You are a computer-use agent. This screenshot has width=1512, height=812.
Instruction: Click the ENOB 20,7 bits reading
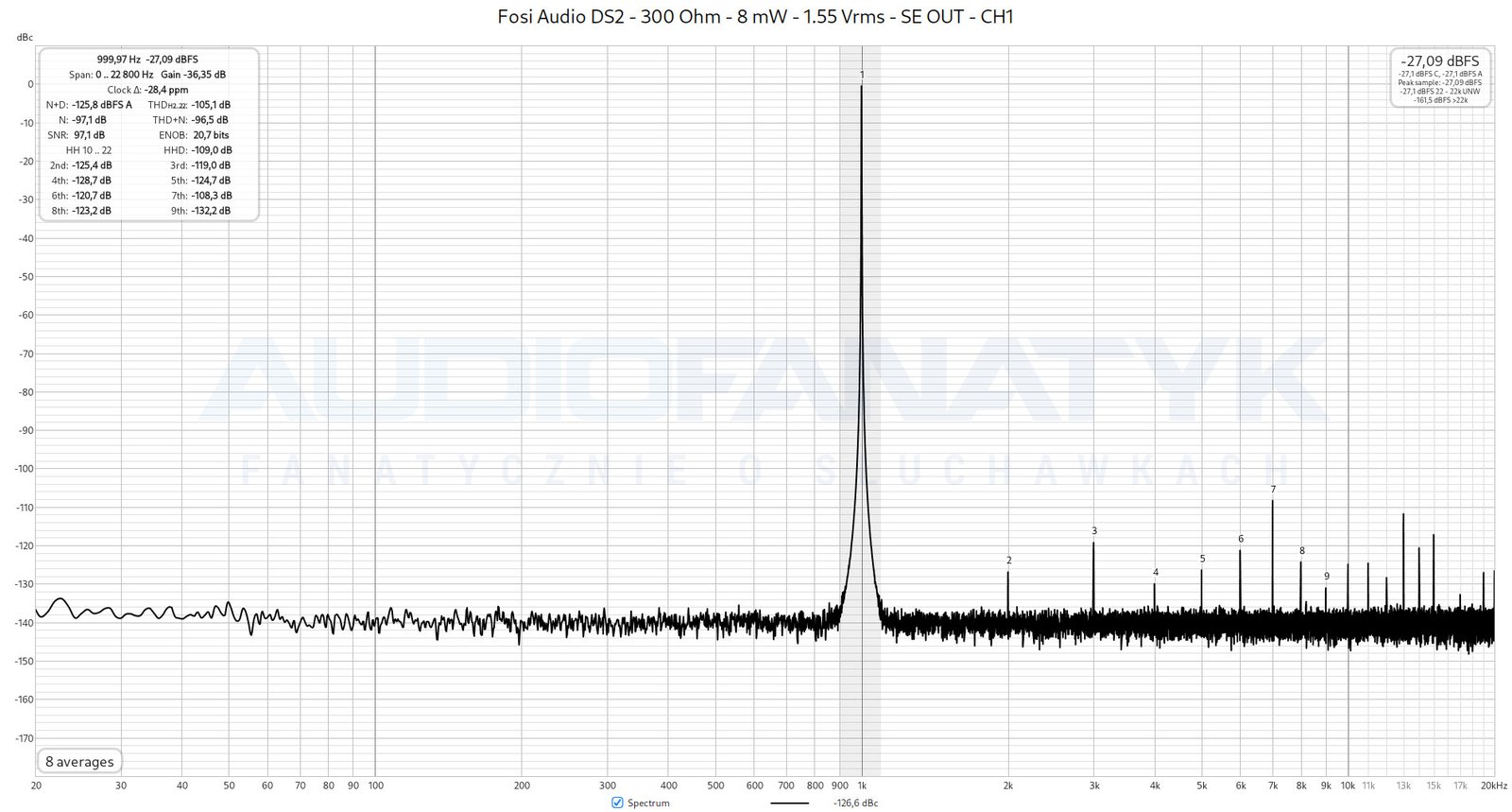click(x=211, y=135)
